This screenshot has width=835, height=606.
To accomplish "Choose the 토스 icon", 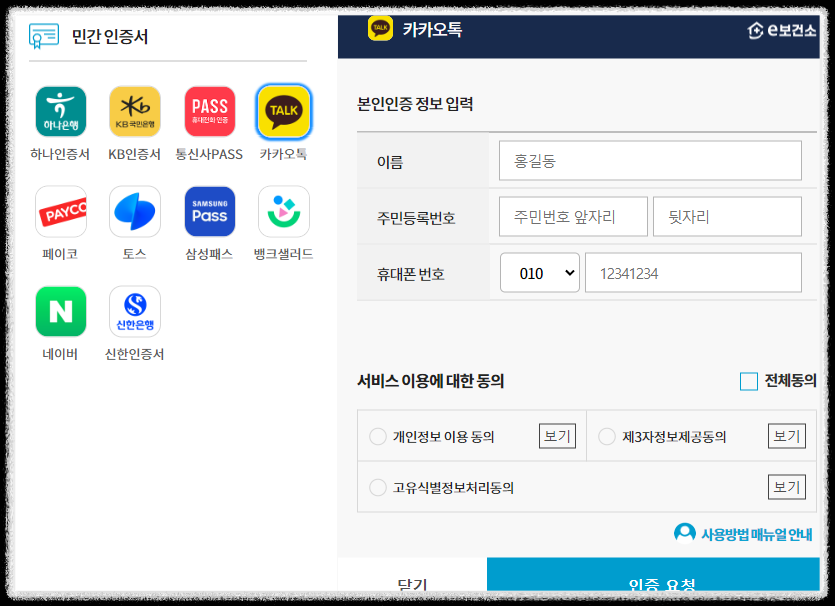I will point(135,211).
